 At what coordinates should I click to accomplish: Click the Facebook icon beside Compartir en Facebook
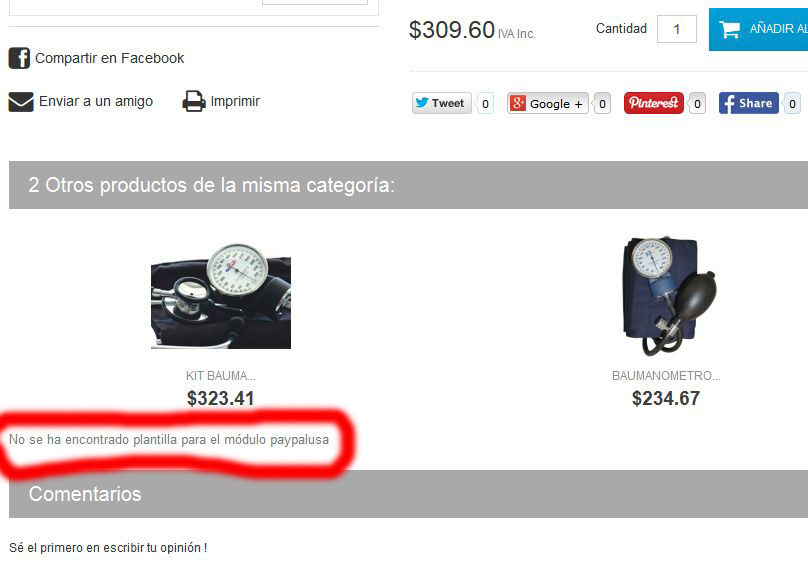[x=19, y=58]
